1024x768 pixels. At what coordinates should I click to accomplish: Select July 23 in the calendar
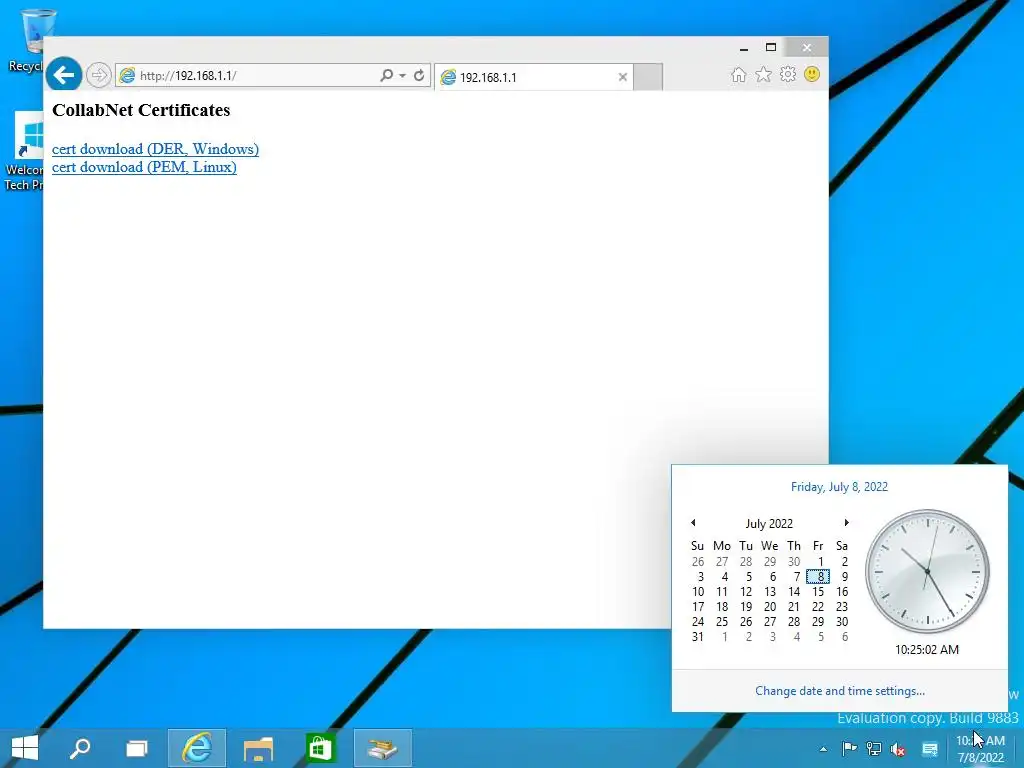click(842, 607)
